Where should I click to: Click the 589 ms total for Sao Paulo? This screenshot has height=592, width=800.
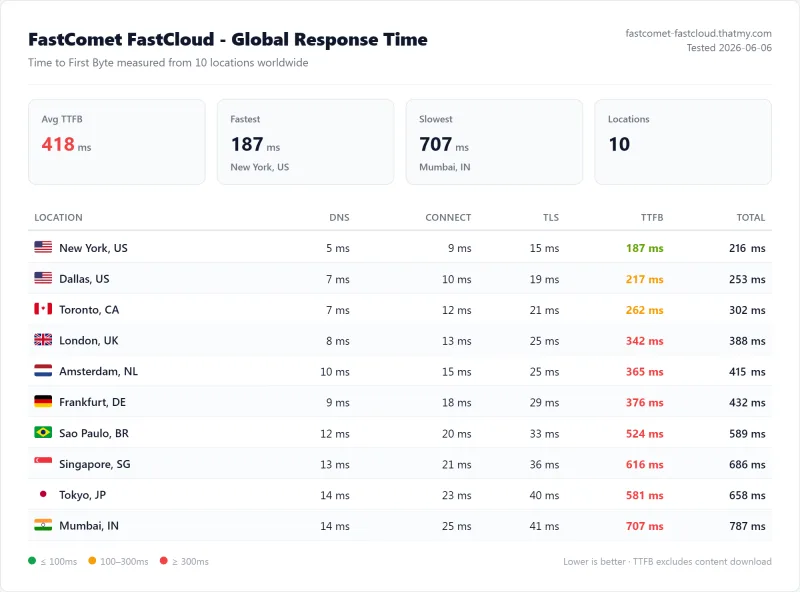point(747,433)
